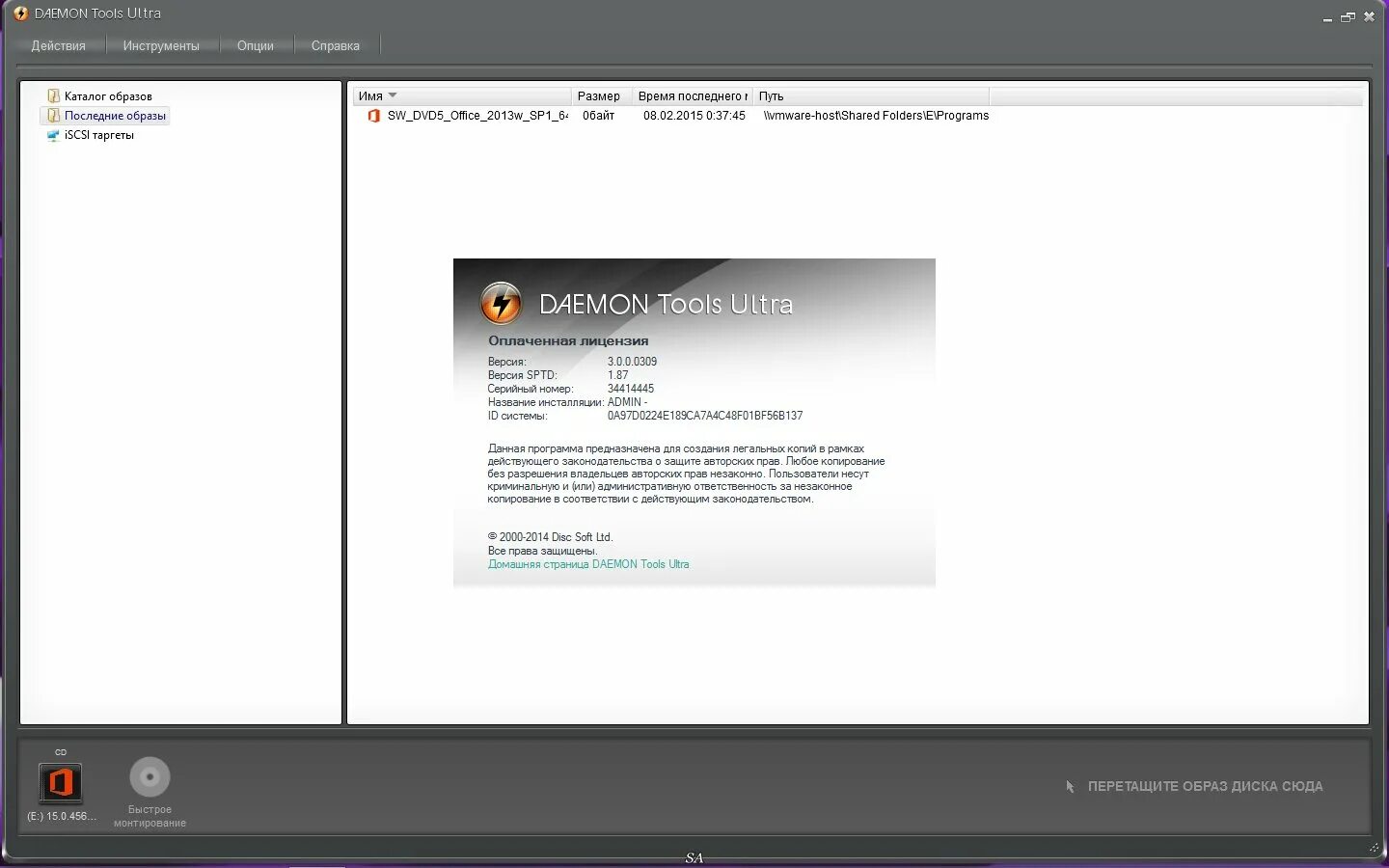Click the window resize grip
Viewport: 1389px width, 868px height.
pyautogui.click(x=1375, y=847)
